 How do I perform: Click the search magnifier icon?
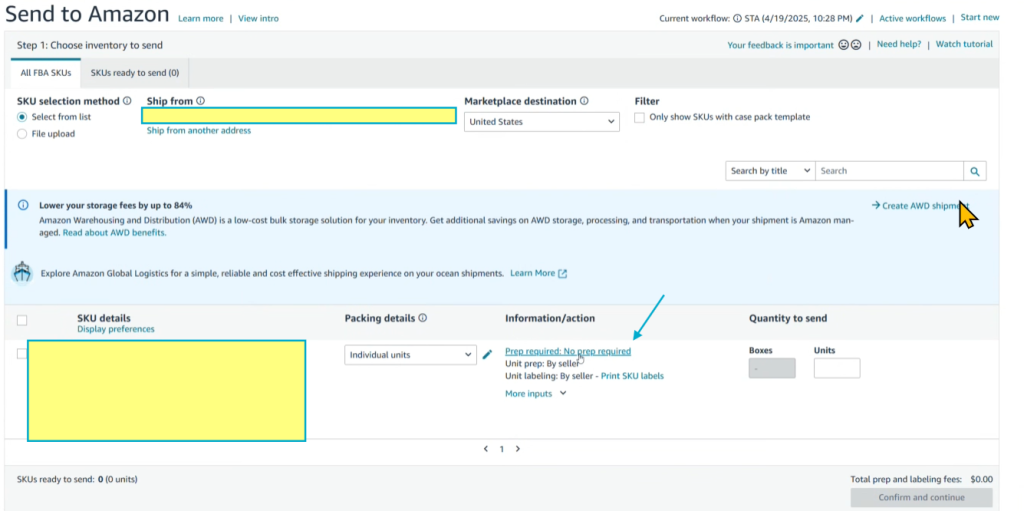(976, 171)
